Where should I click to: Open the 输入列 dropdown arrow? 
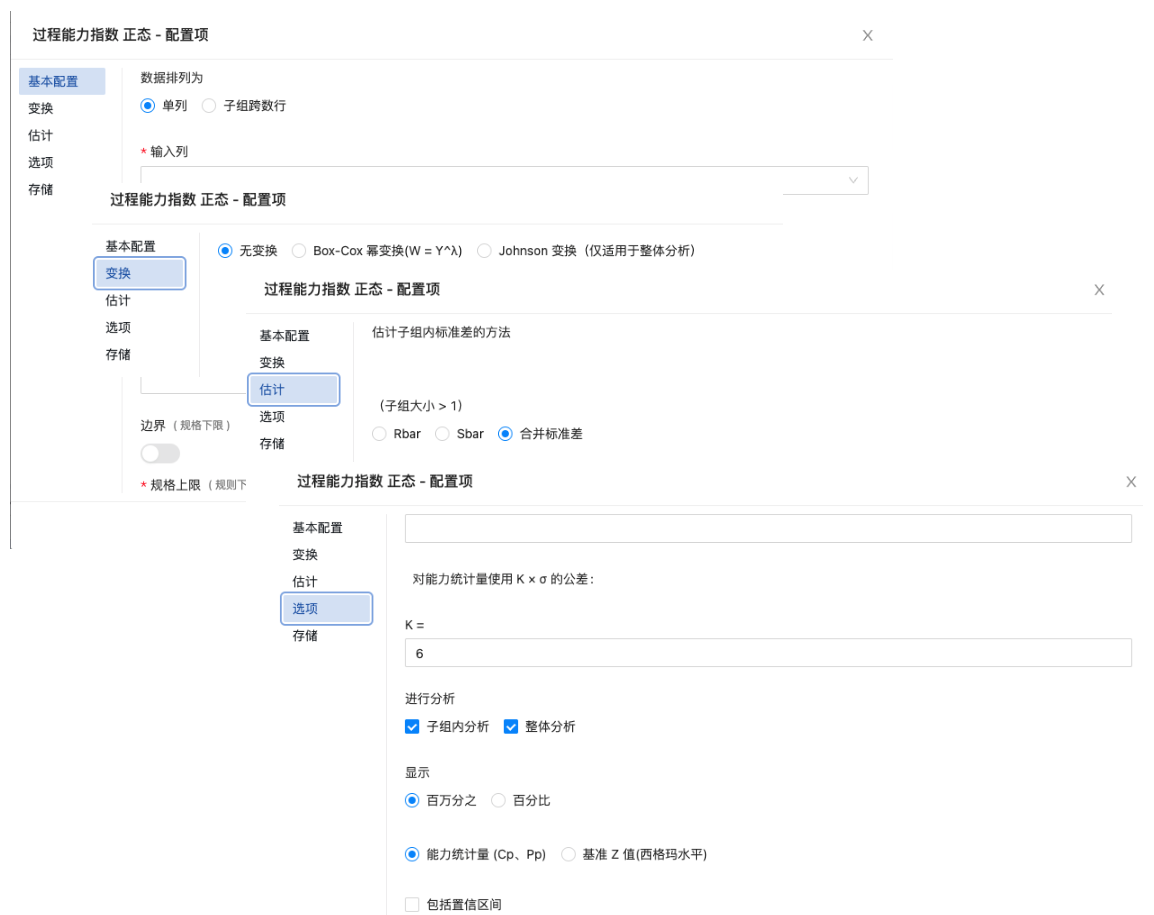pos(853,180)
